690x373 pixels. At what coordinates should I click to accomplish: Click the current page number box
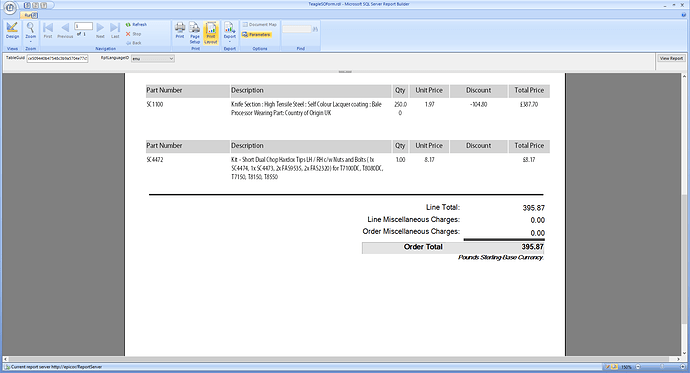pos(84,26)
